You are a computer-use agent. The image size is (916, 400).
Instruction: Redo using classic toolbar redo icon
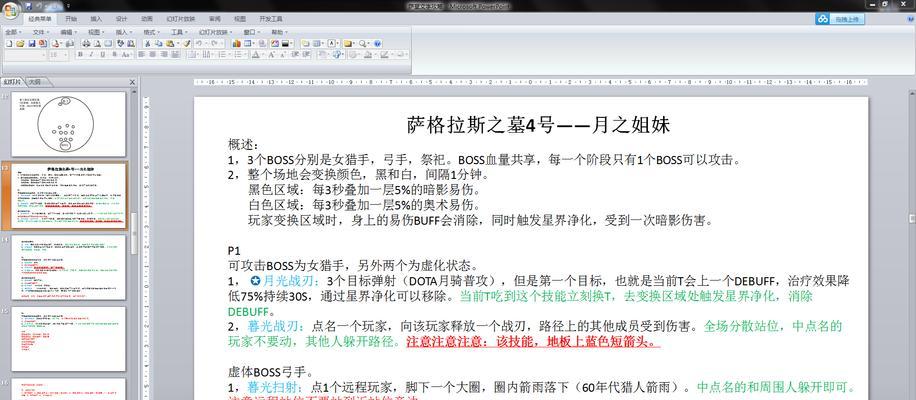click(214, 44)
